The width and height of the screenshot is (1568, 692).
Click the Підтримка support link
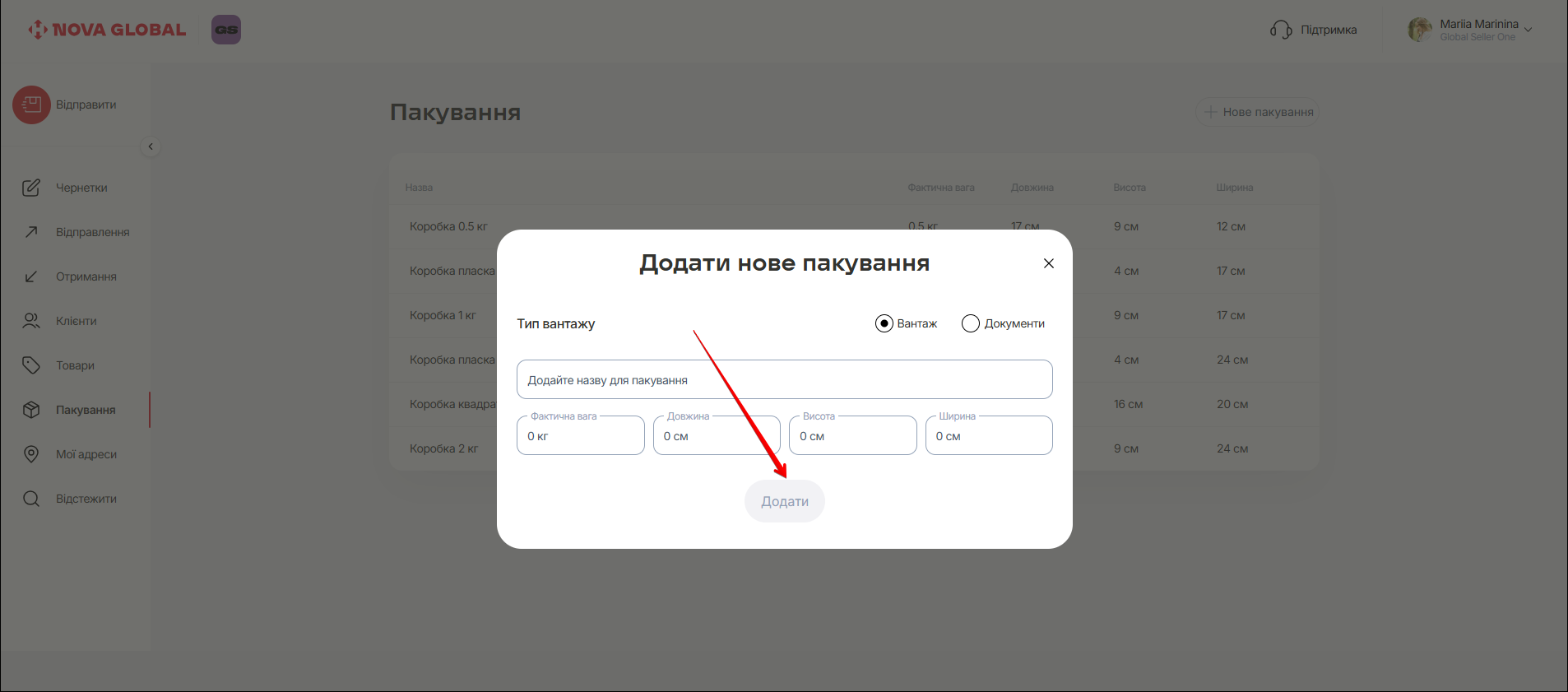pos(1314,30)
